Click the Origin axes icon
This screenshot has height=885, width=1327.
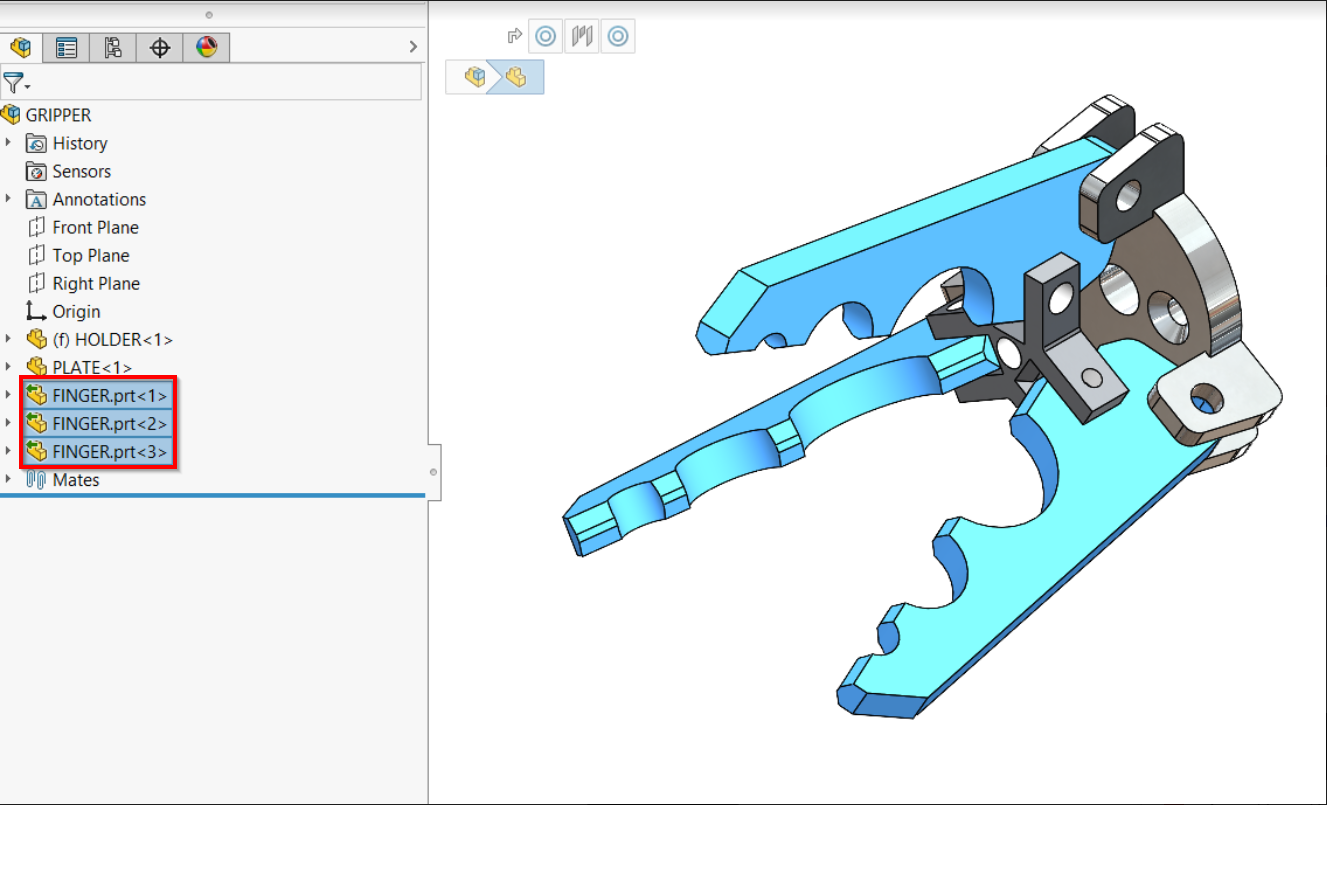tap(37, 311)
